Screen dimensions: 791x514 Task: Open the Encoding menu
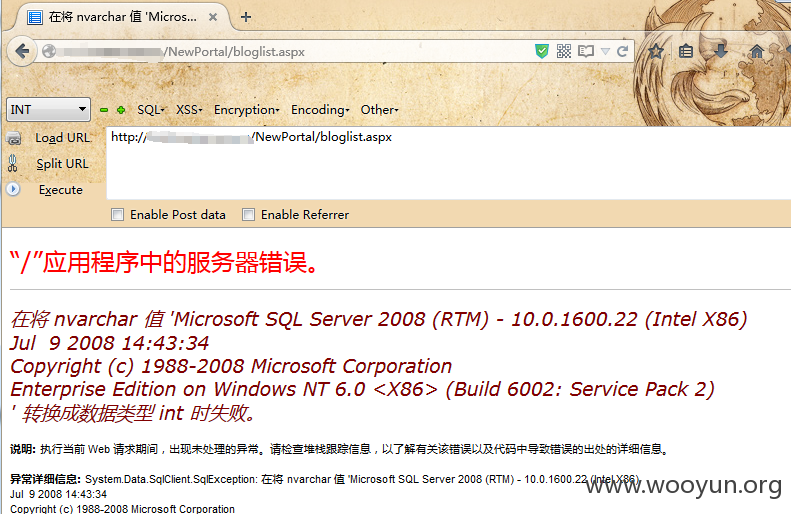click(x=320, y=110)
